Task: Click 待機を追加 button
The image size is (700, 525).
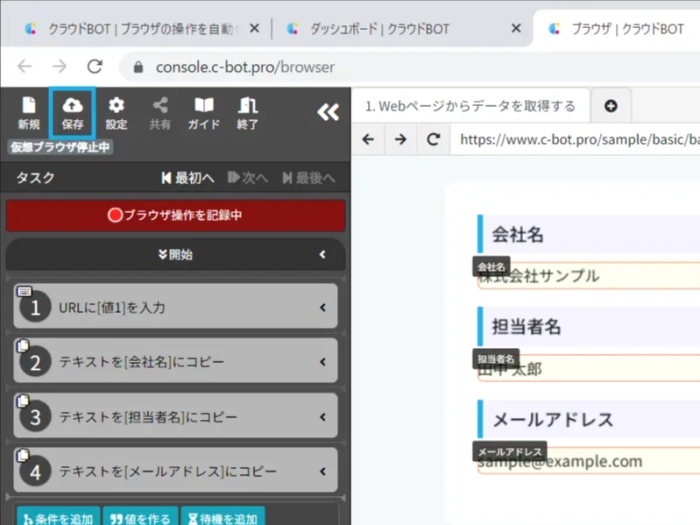Action: point(223,518)
